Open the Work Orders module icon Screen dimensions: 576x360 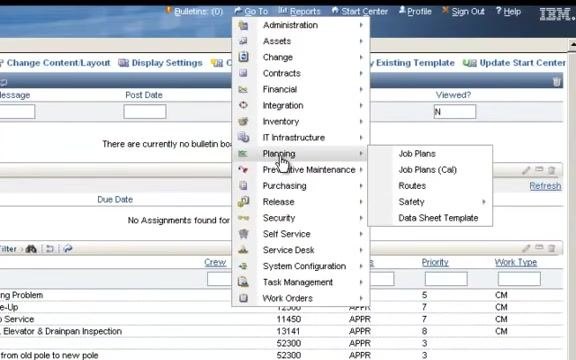[x=243, y=298]
